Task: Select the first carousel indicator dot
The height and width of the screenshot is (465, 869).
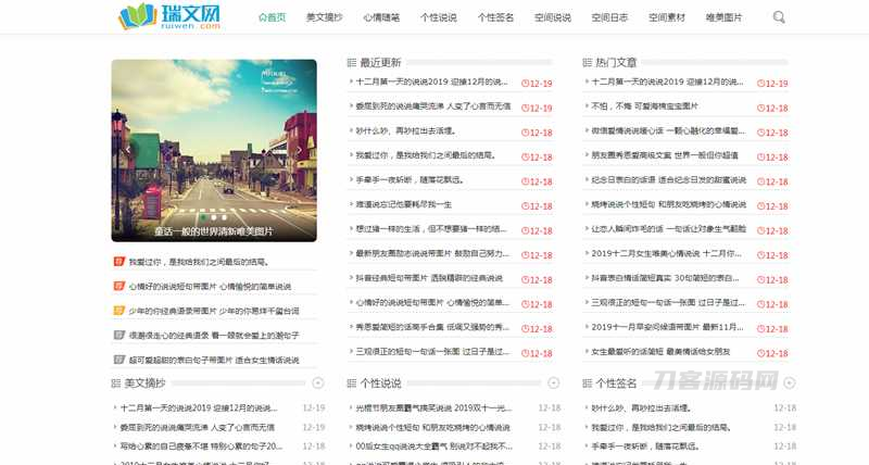Action: coord(203,216)
